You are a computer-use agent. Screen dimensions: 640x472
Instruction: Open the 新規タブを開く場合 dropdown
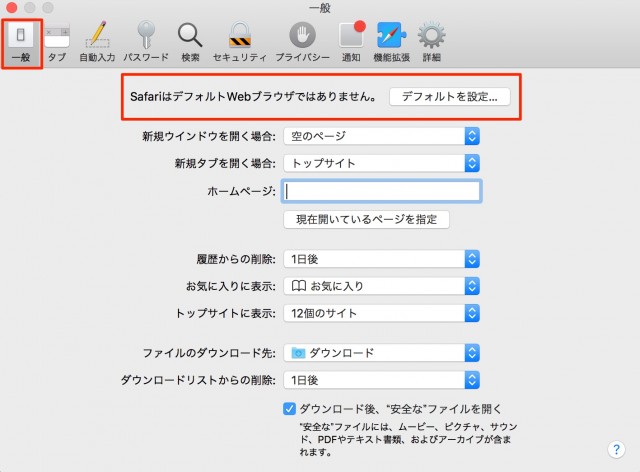[x=381, y=163]
